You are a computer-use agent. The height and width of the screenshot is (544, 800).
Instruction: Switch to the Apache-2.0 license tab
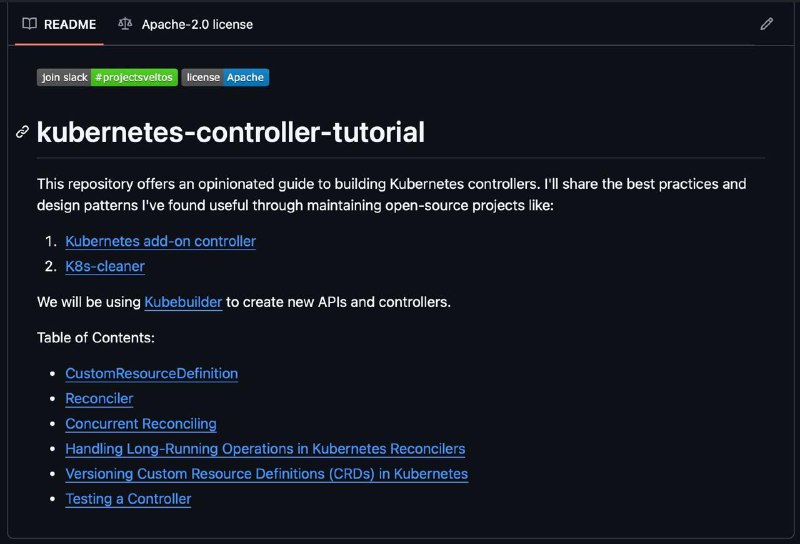click(186, 24)
